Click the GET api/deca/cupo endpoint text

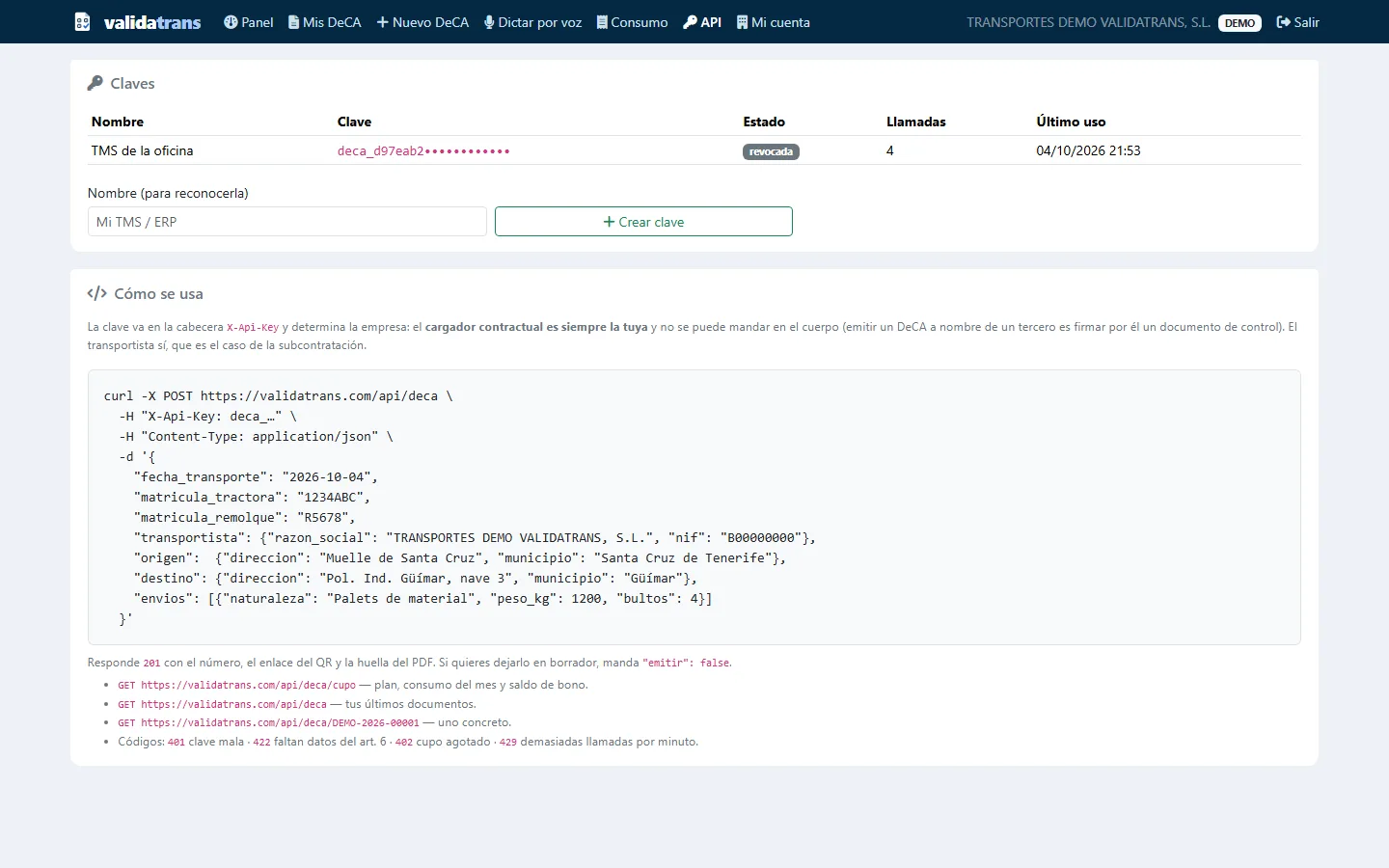point(237,685)
